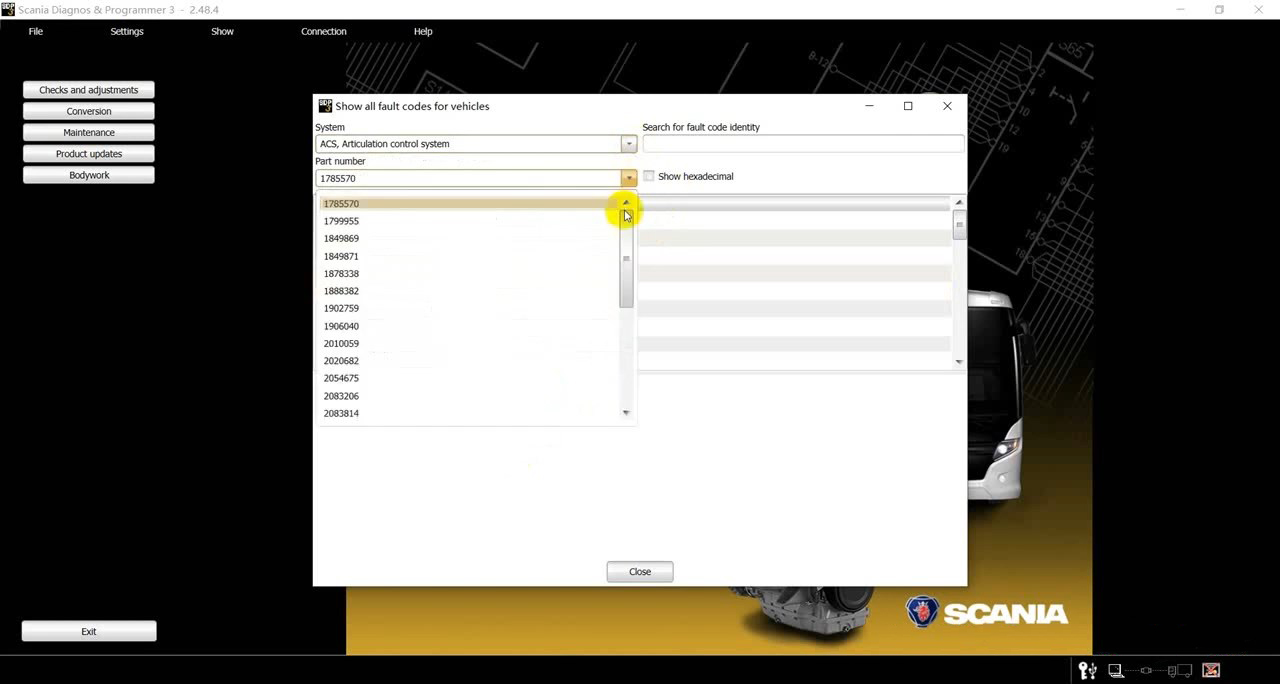Viewport: 1280px width, 684px height.
Task: Select part number 1785570 in the list
Action: (x=469, y=204)
